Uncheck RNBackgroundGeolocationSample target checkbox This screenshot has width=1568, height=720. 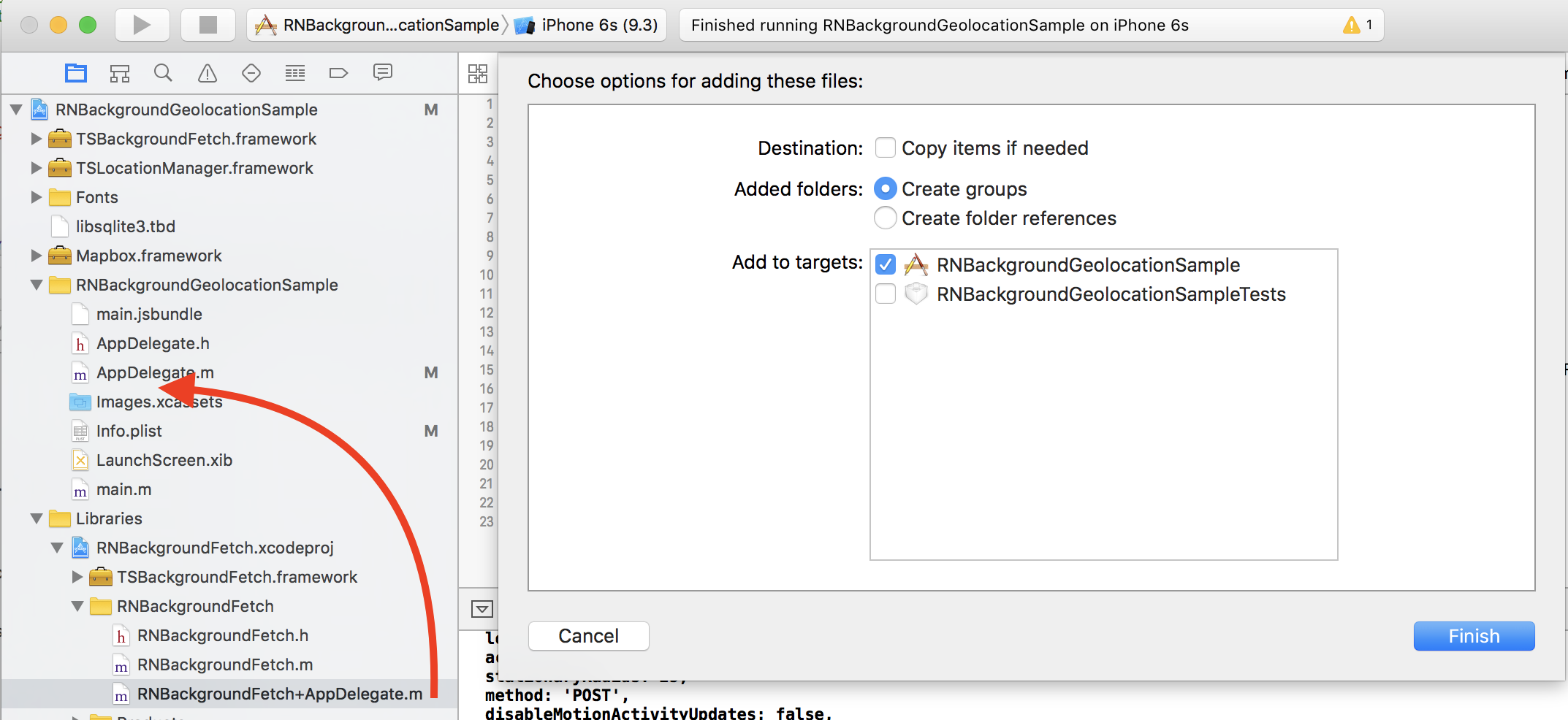pyautogui.click(x=886, y=264)
